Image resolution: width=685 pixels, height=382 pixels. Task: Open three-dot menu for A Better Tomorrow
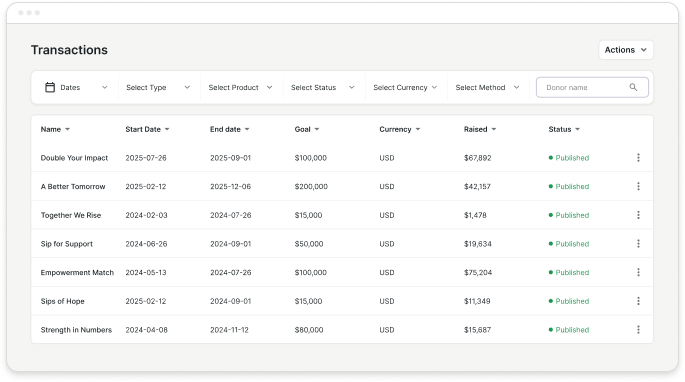point(638,187)
